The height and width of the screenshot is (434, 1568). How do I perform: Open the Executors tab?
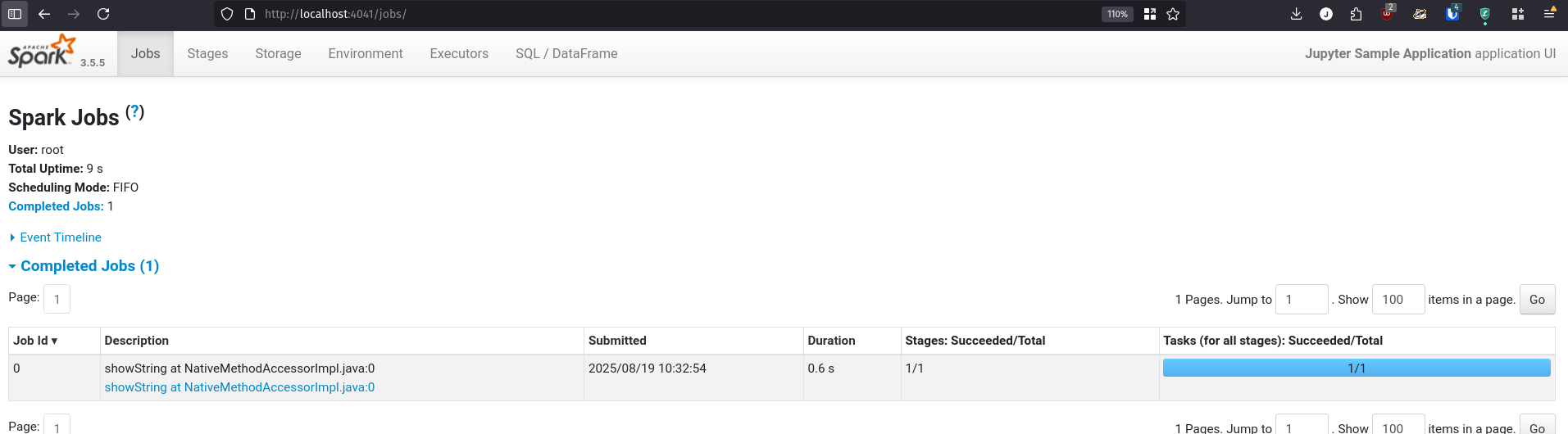(x=459, y=54)
